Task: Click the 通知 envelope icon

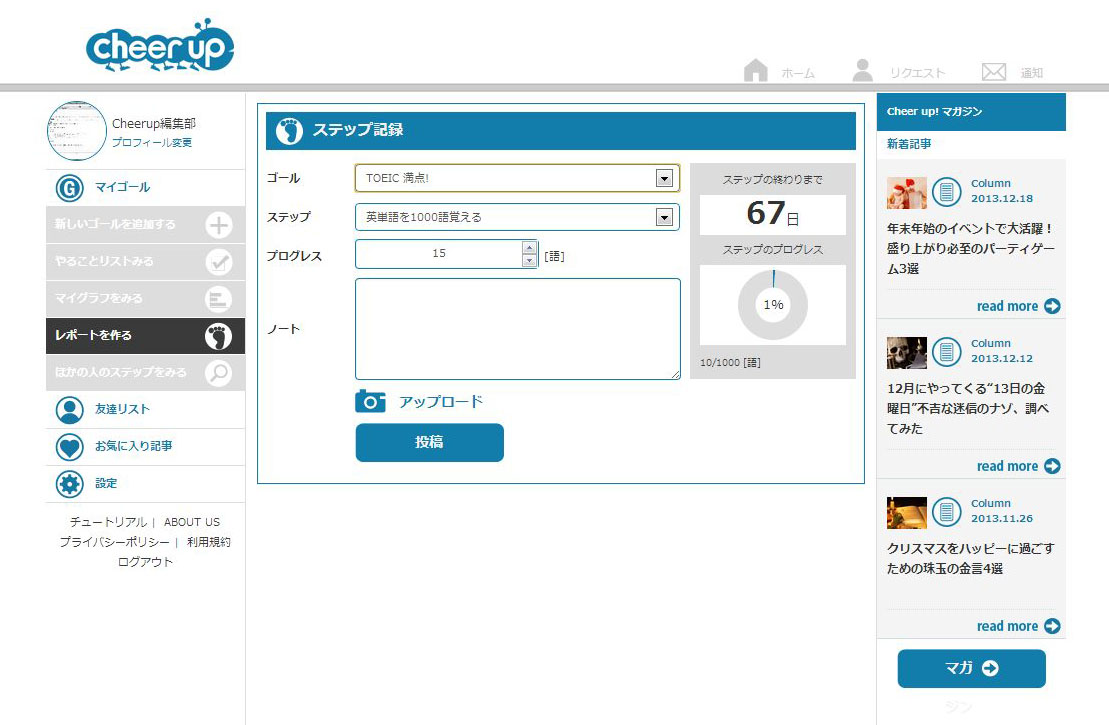Action: pyautogui.click(x=993, y=72)
